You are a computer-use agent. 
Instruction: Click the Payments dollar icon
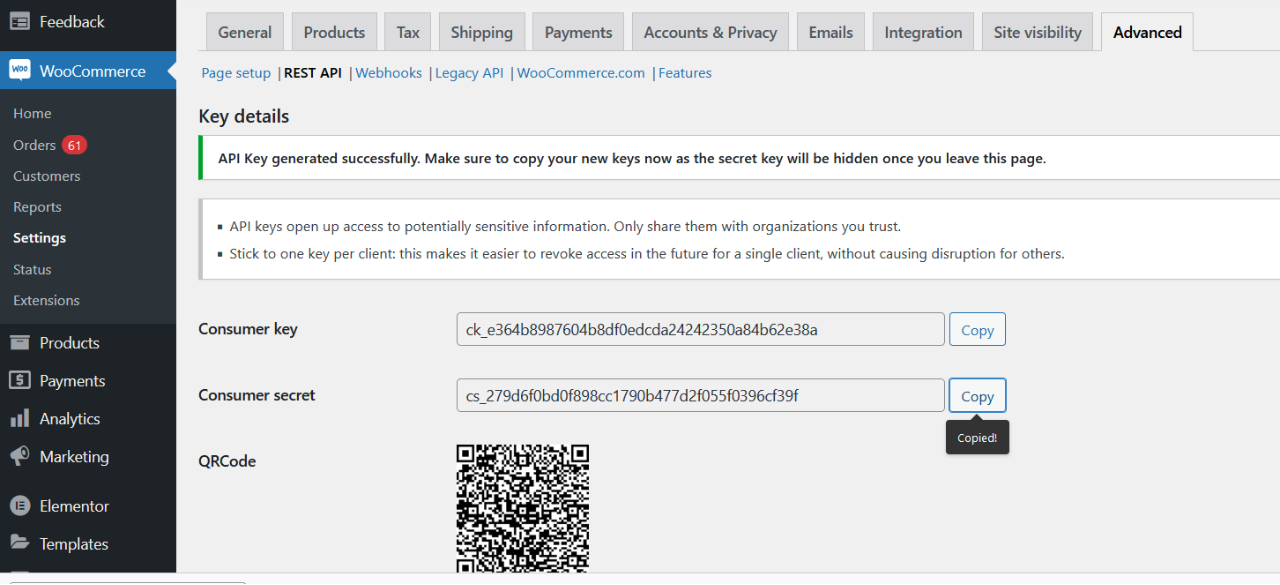coord(20,381)
